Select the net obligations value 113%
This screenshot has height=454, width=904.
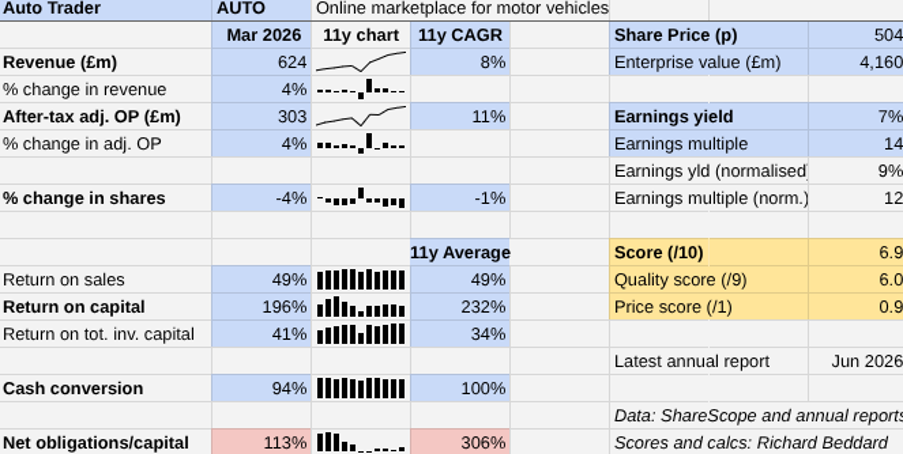pos(262,442)
